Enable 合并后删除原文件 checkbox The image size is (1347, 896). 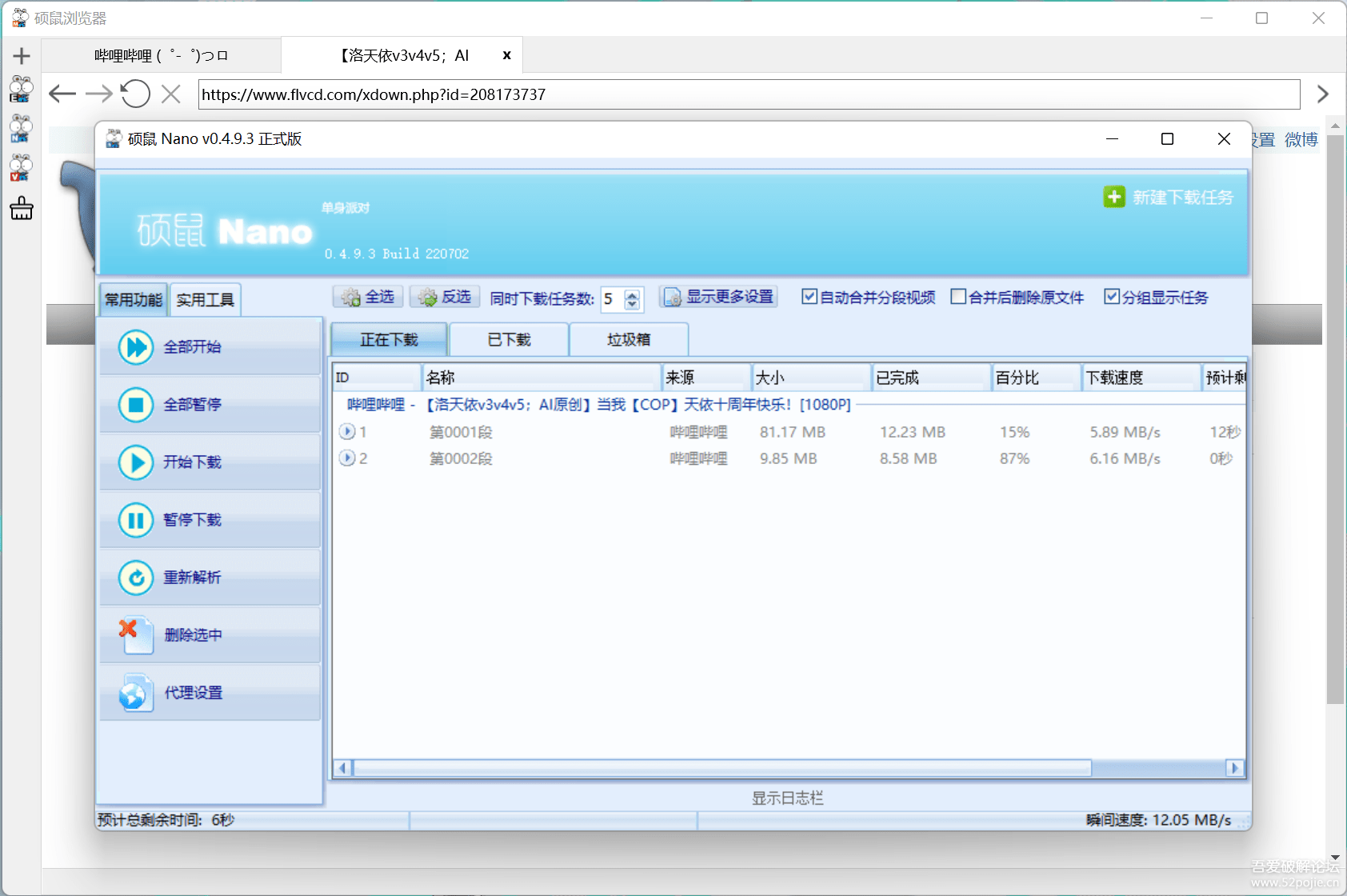[x=1017, y=298]
